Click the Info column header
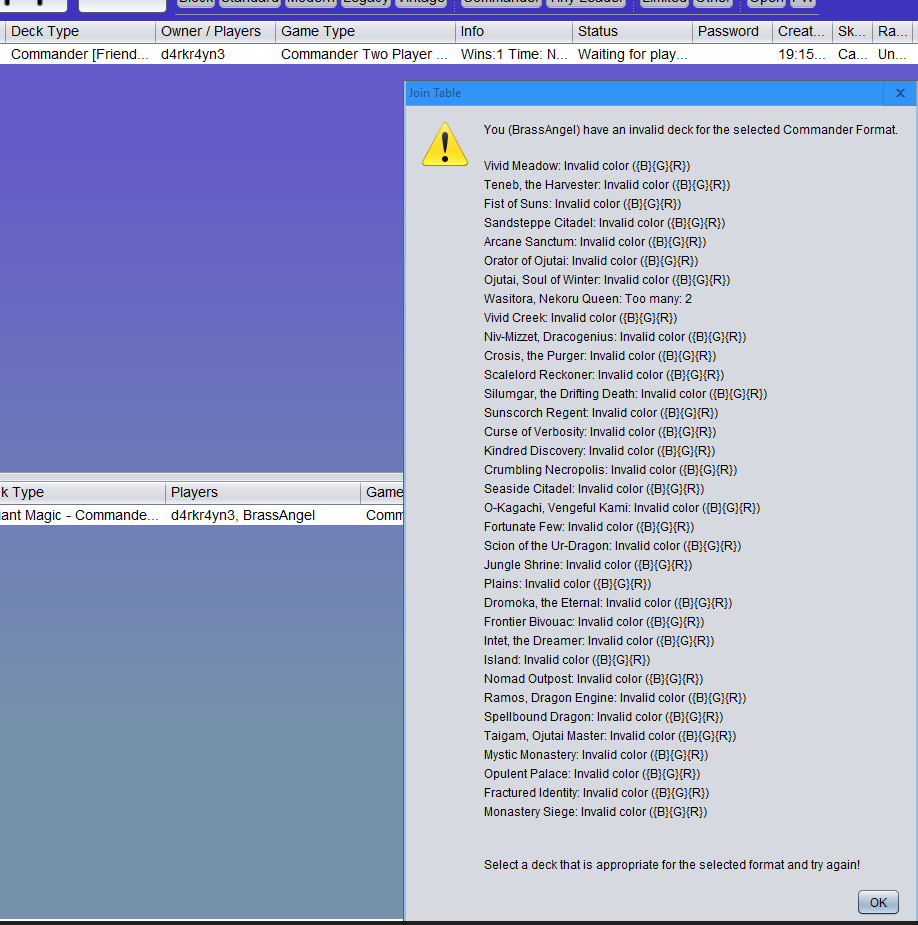The image size is (918, 925). tap(514, 31)
